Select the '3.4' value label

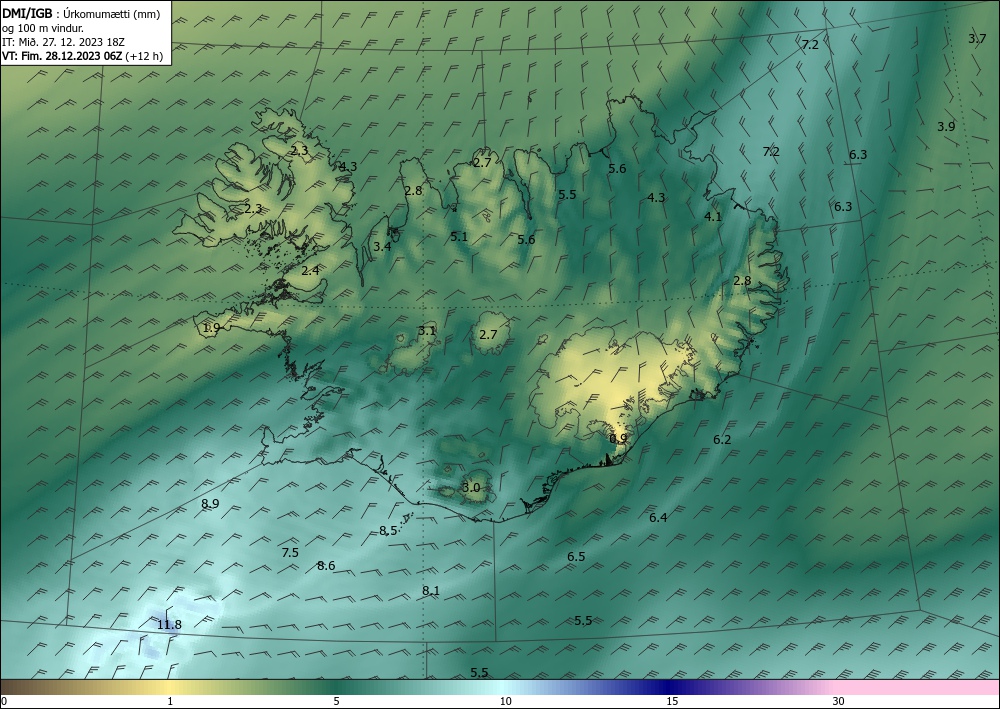click(382, 246)
